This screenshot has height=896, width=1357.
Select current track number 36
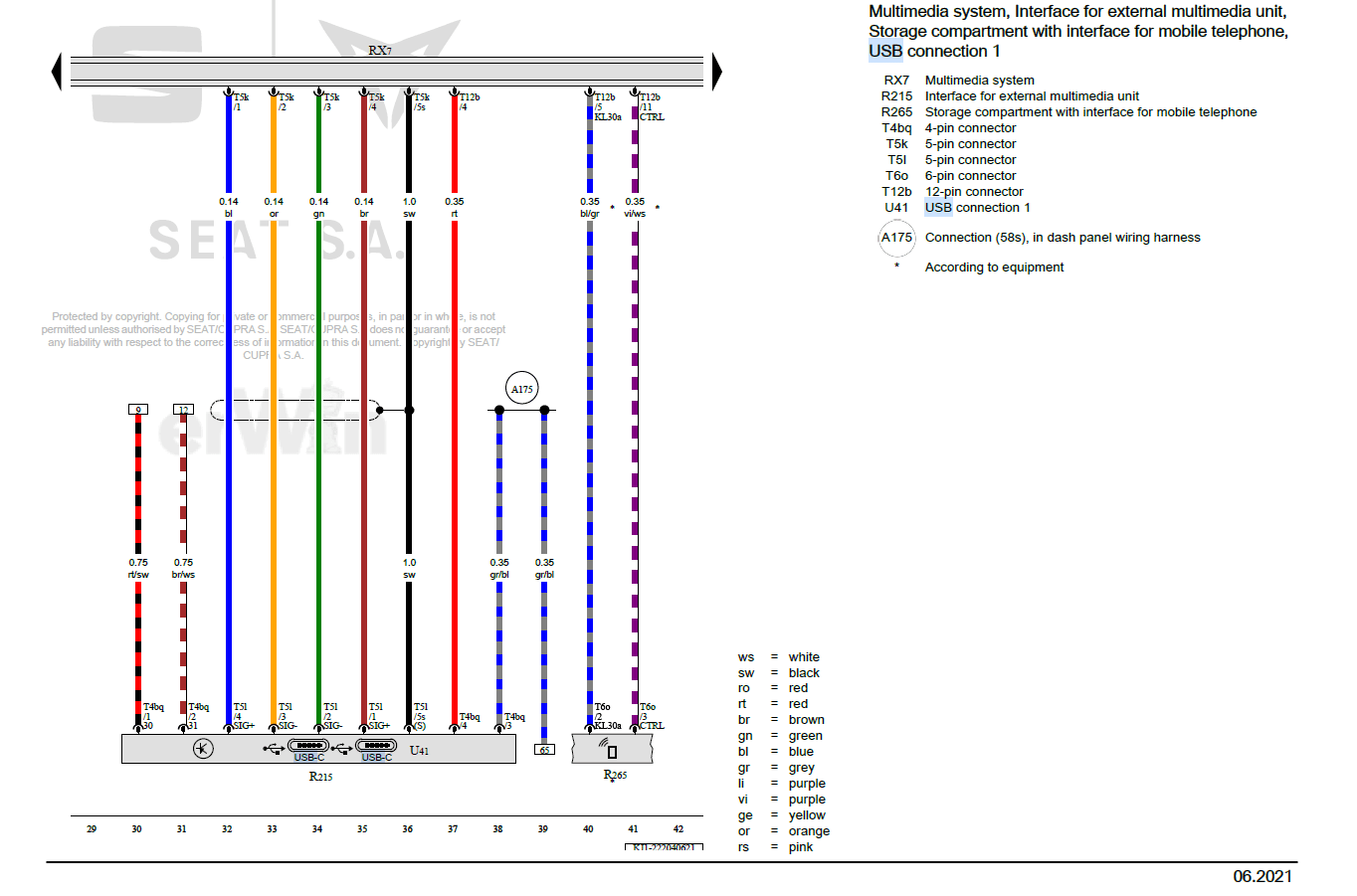[407, 828]
